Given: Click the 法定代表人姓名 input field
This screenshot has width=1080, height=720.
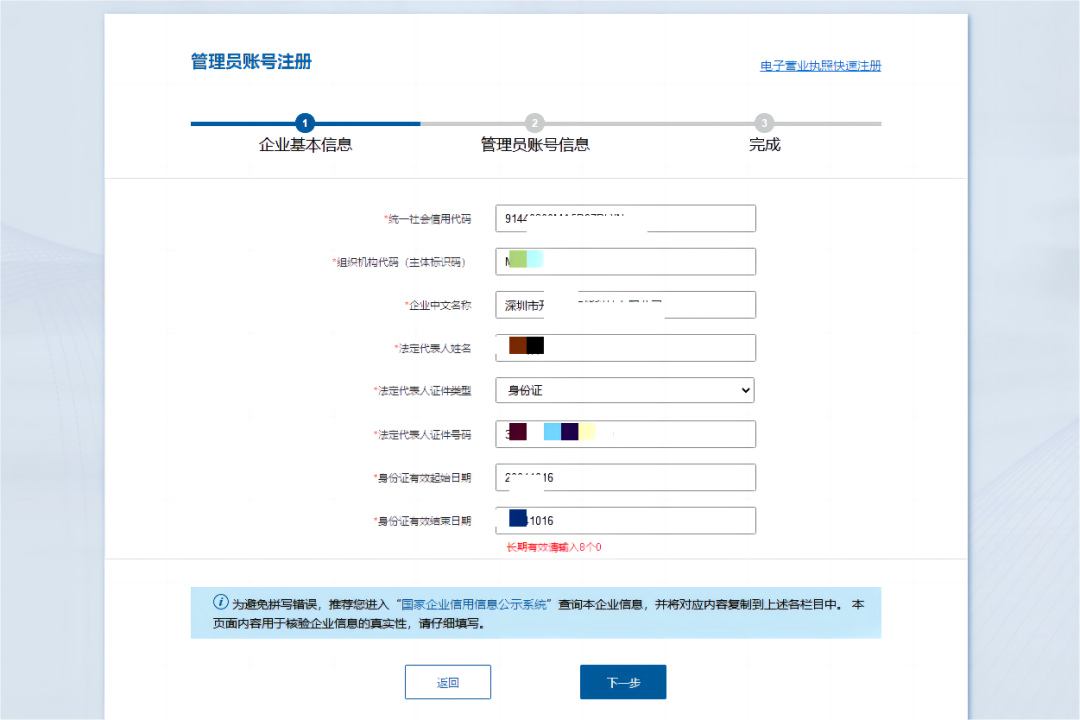Looking at the screenshot, I should click(625, 347).
